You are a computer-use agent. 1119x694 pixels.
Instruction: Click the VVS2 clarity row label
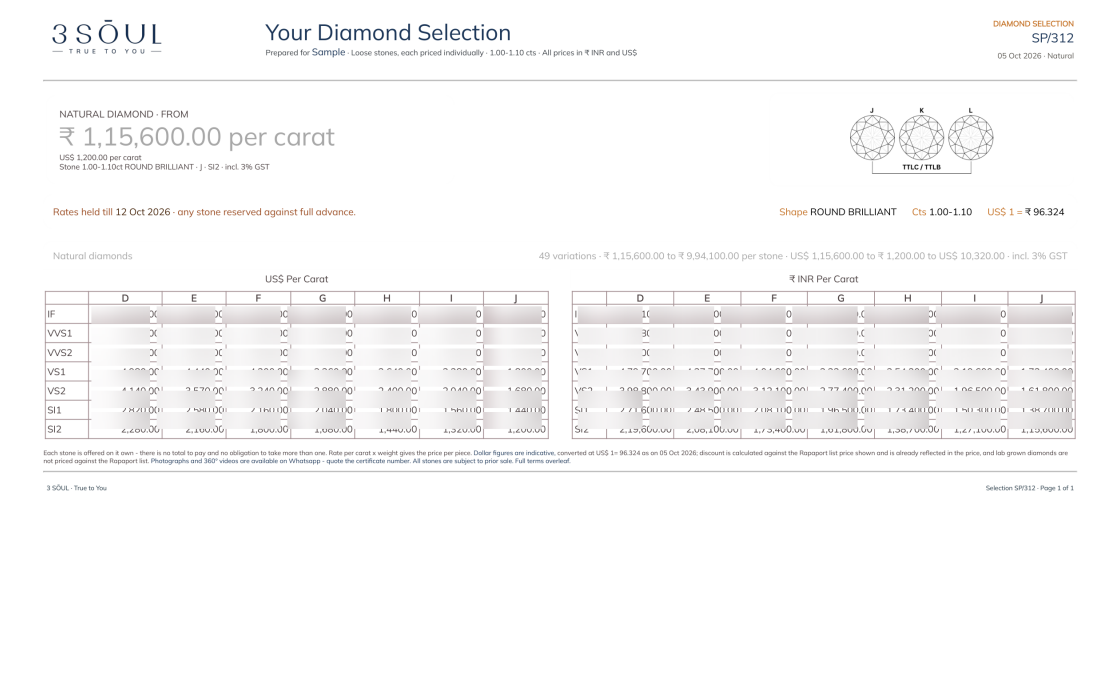tap(60, 353)
